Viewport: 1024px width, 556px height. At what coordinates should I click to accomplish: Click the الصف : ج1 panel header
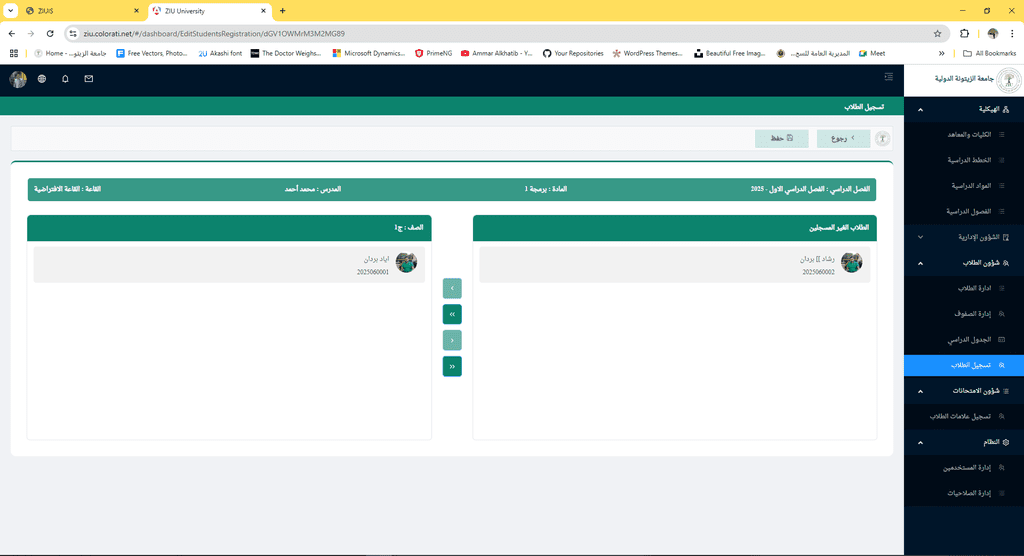[229, 228]
